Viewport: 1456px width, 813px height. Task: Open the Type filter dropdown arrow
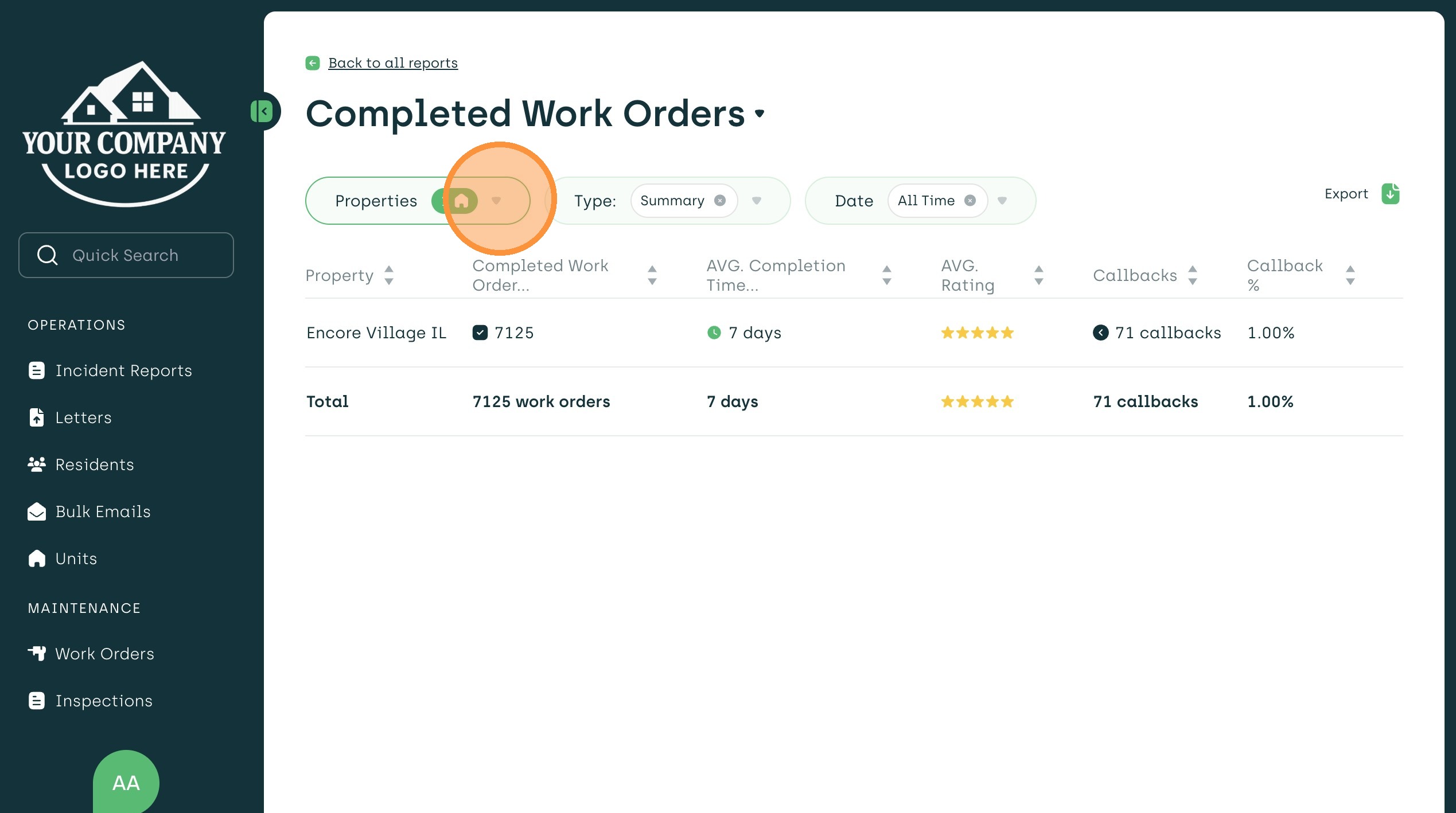click(757, 201)
